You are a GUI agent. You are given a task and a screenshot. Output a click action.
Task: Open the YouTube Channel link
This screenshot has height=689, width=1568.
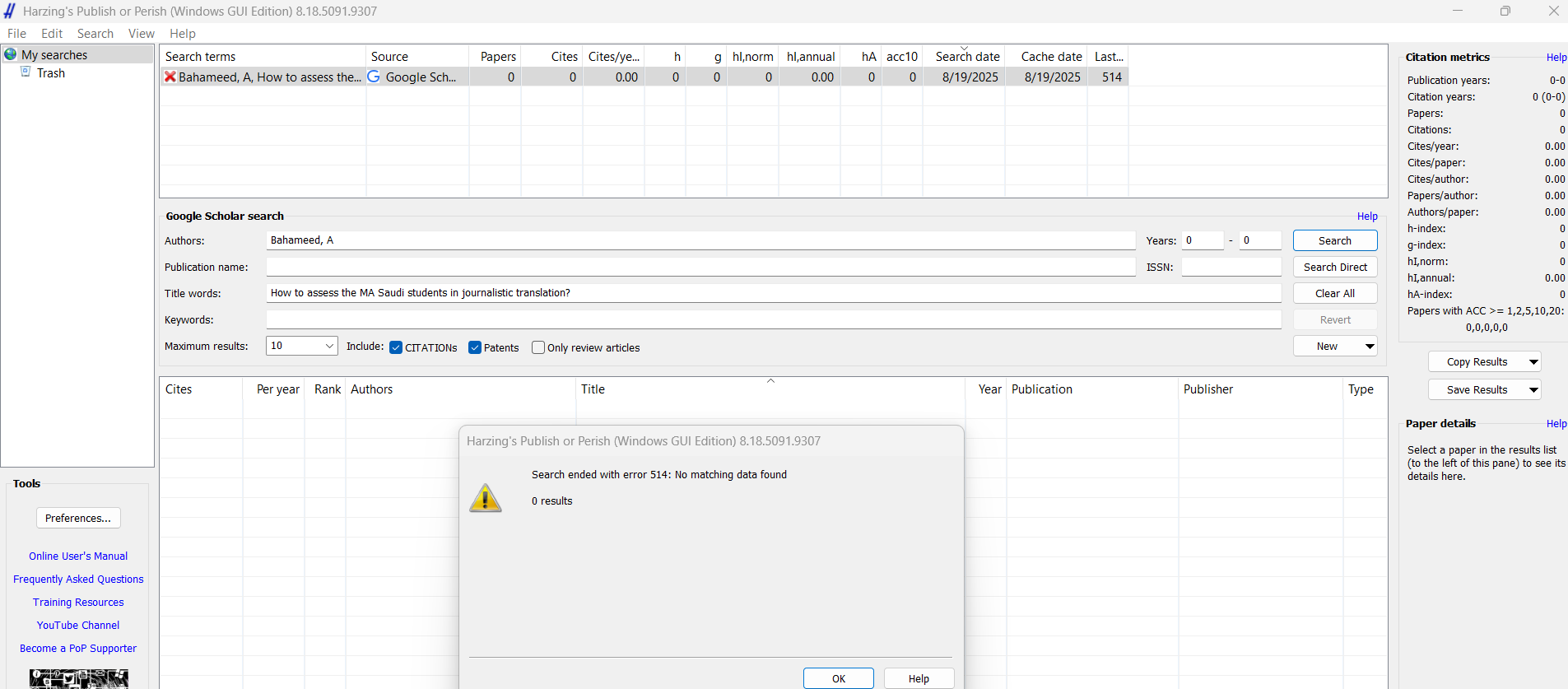pyautogui.click(x=78, y=626)
